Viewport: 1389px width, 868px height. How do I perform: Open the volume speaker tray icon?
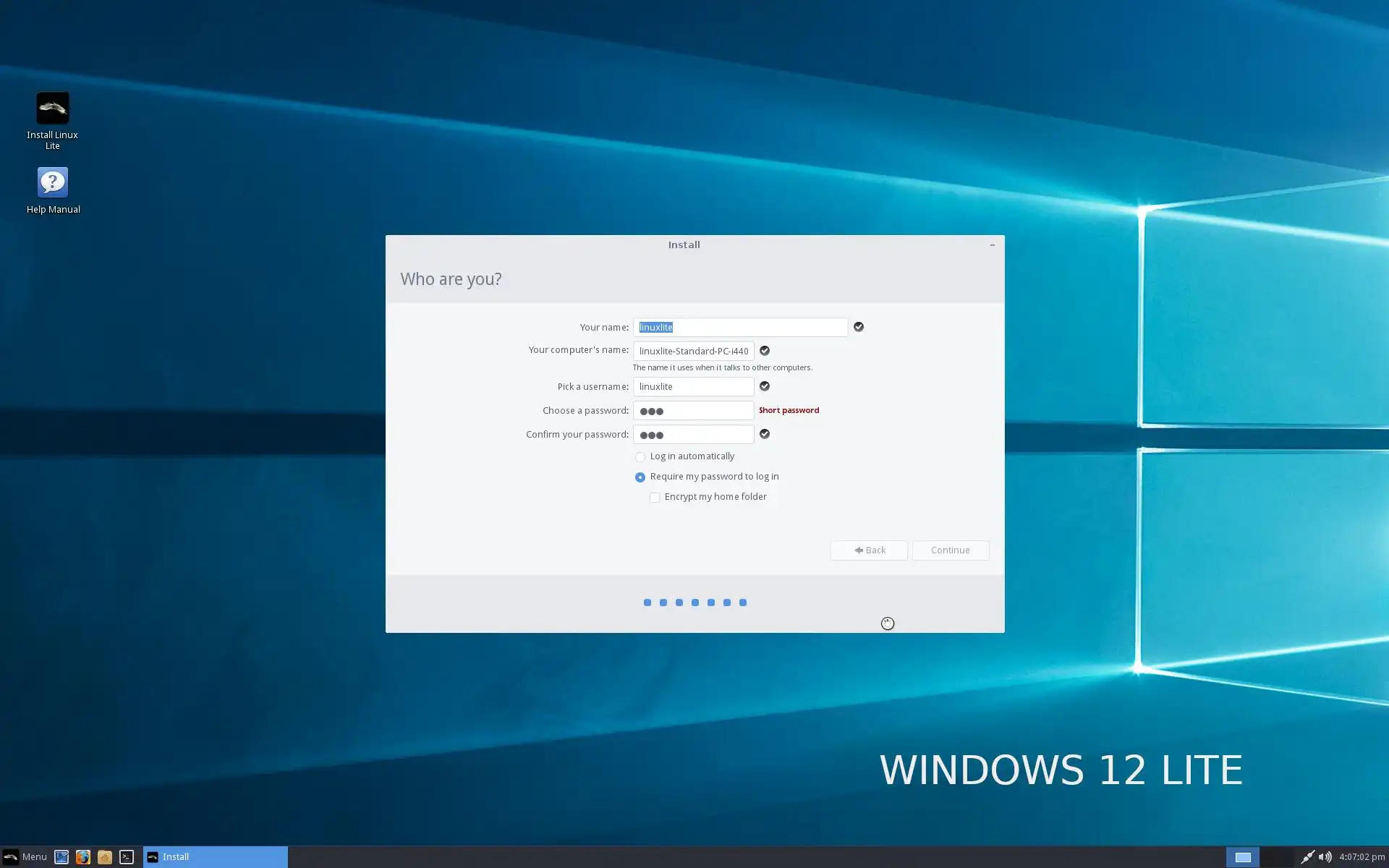click(x=1325, y=857)
